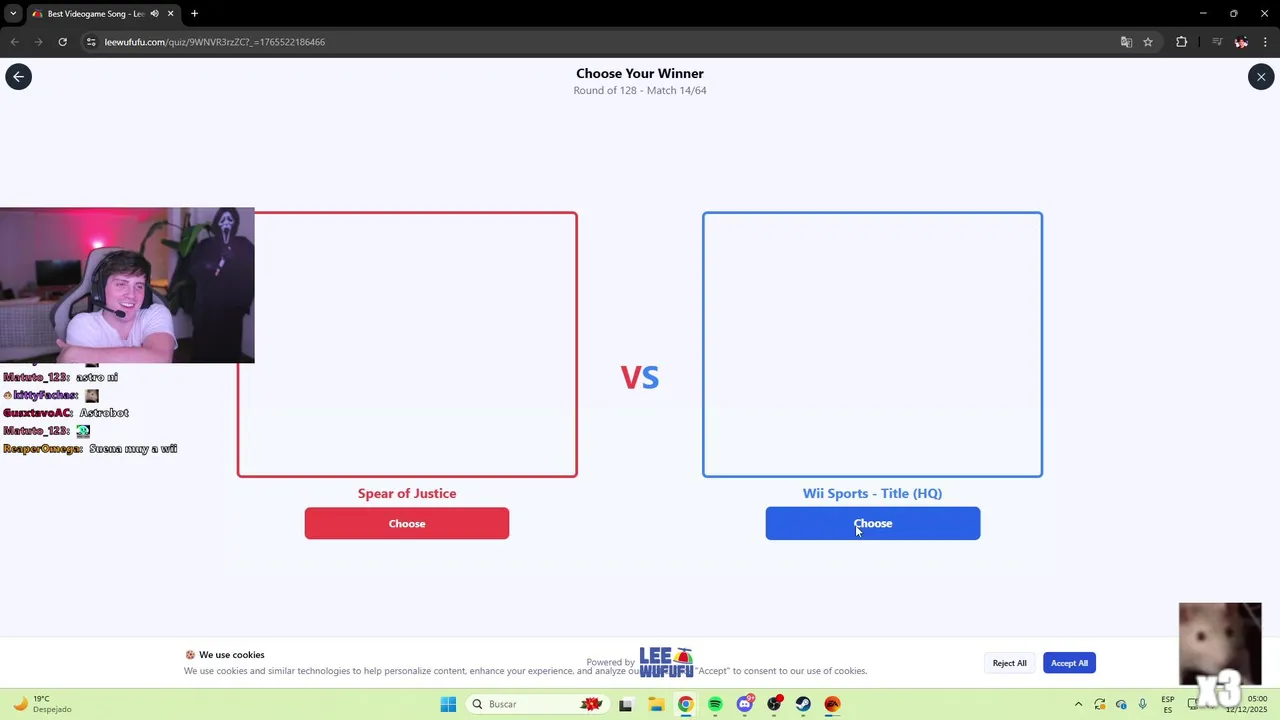Open Task View on the taskbar

(x=625, y=704)
